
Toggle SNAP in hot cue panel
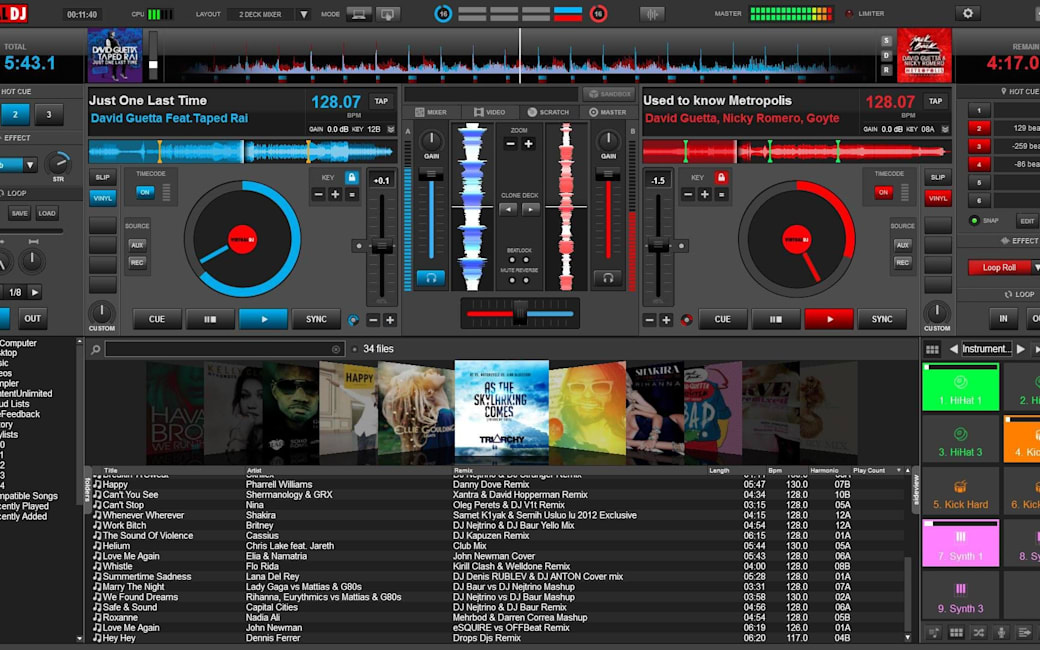pyautogui.click(x=974, y=221)
